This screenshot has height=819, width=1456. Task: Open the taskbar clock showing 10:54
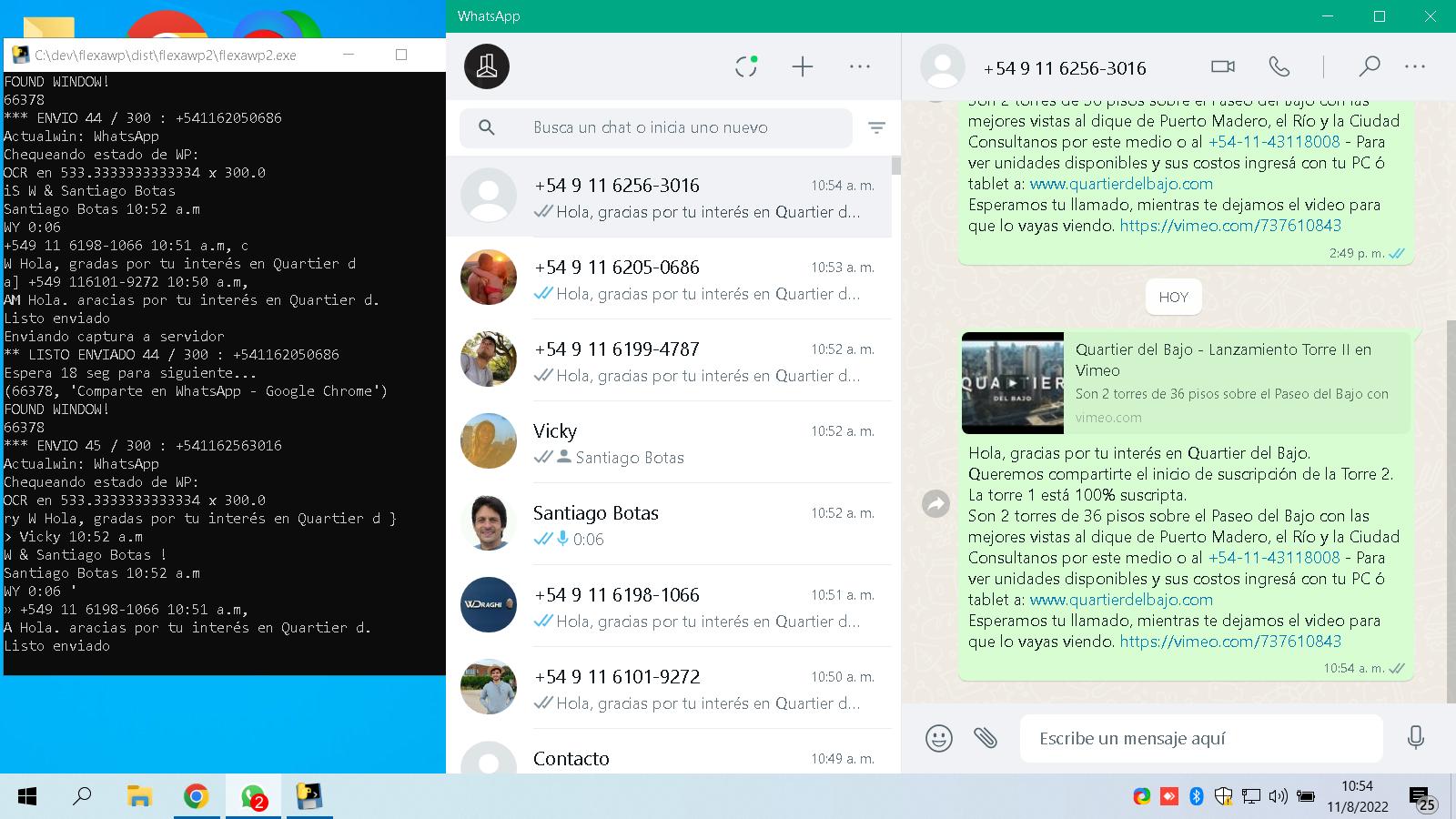click(1357, 796)
